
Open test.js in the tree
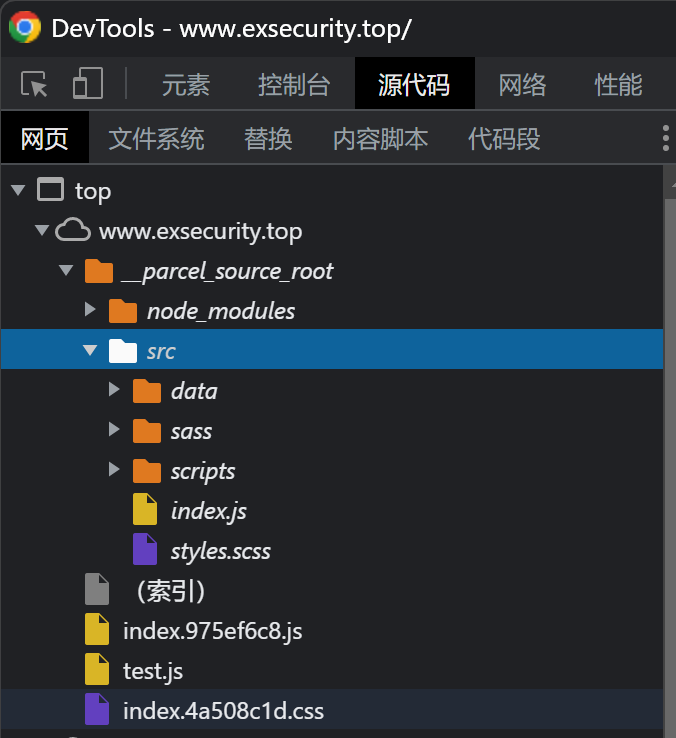[153, 671]
